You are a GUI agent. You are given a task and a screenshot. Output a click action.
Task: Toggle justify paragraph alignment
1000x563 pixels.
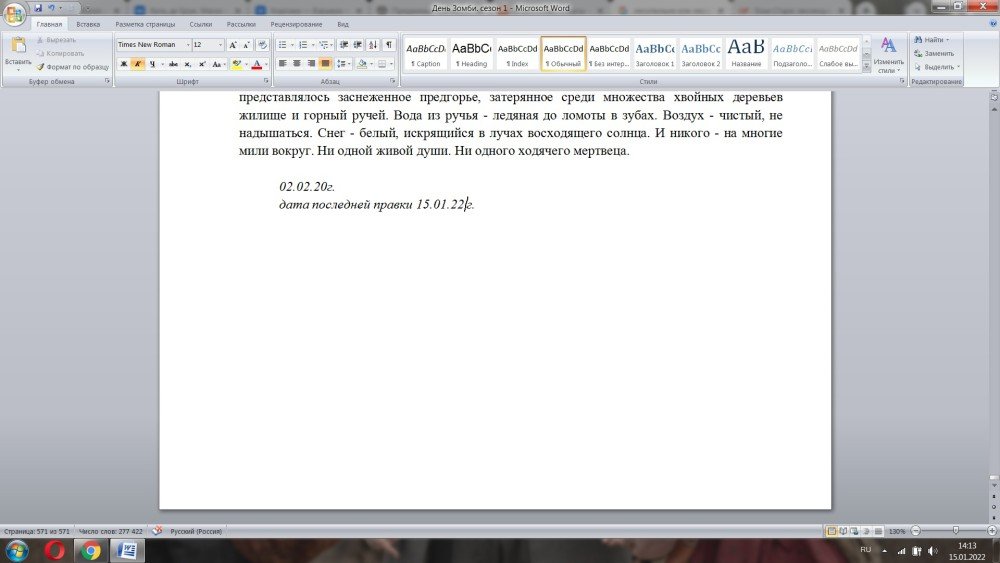point(325,64)
